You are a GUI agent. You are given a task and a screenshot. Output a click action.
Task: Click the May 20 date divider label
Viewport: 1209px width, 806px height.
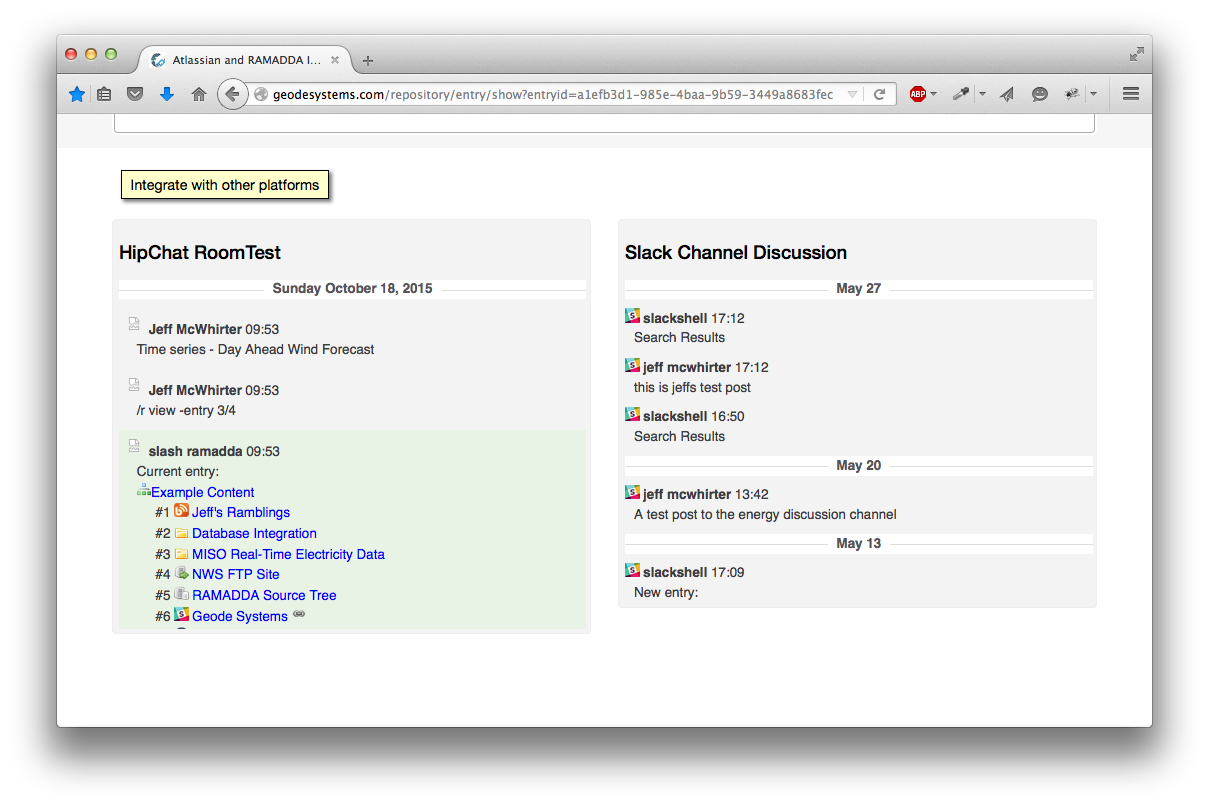(x=858, y=465)
